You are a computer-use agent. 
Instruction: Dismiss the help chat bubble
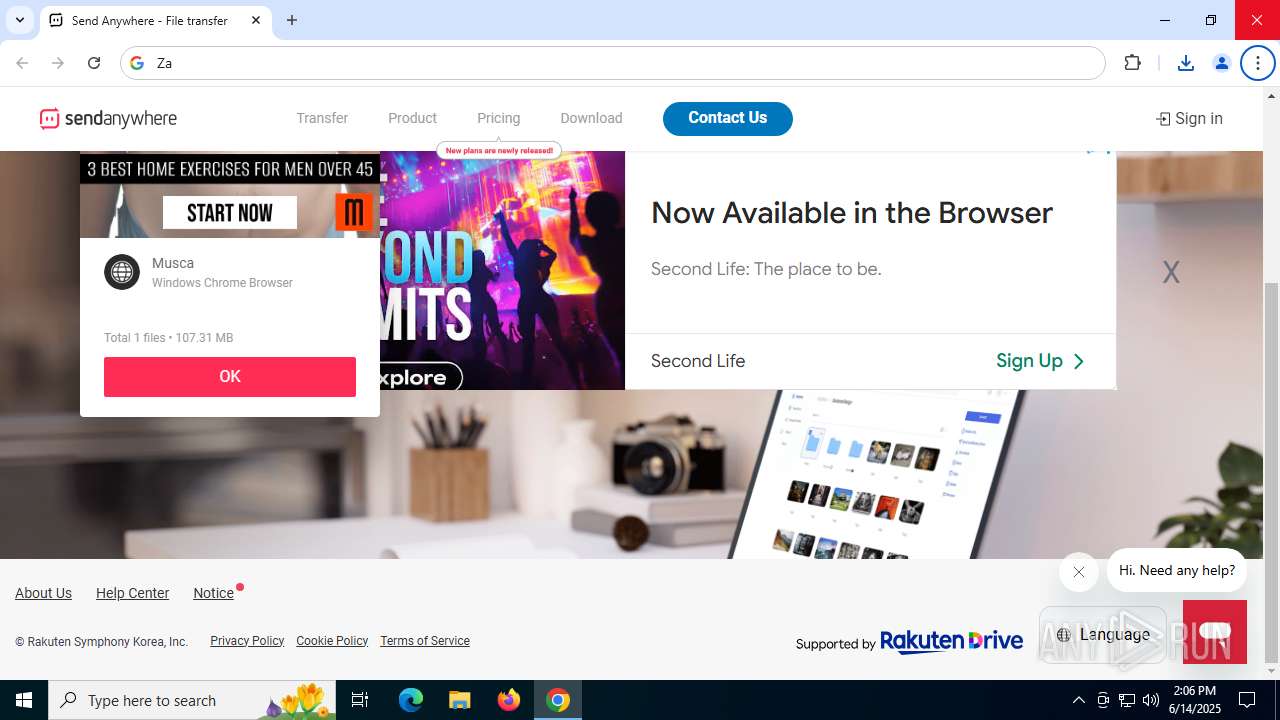click(x=1078, y=572)
